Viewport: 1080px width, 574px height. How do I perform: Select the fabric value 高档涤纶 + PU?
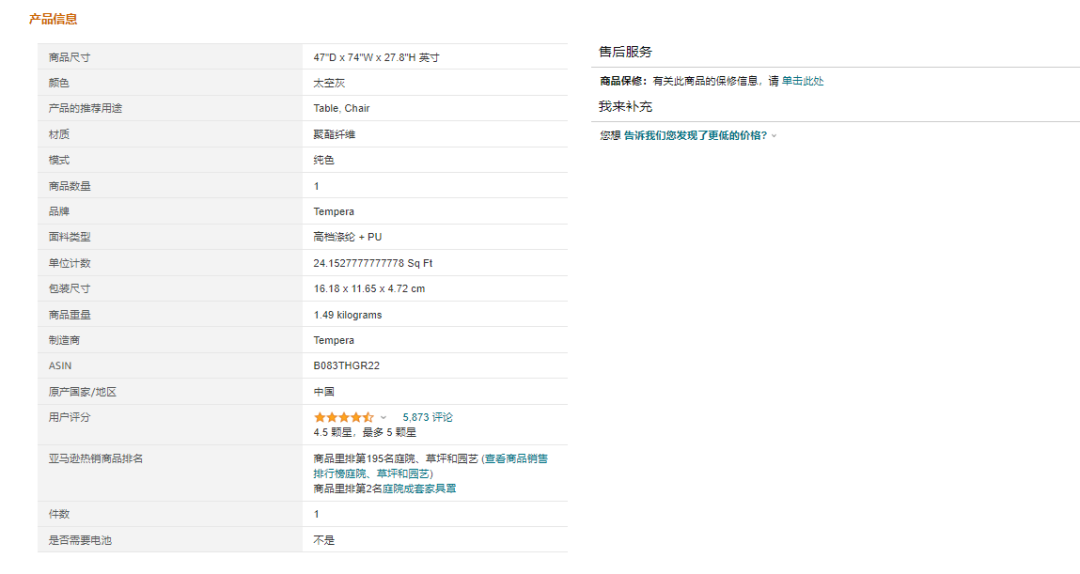[348, 237]
